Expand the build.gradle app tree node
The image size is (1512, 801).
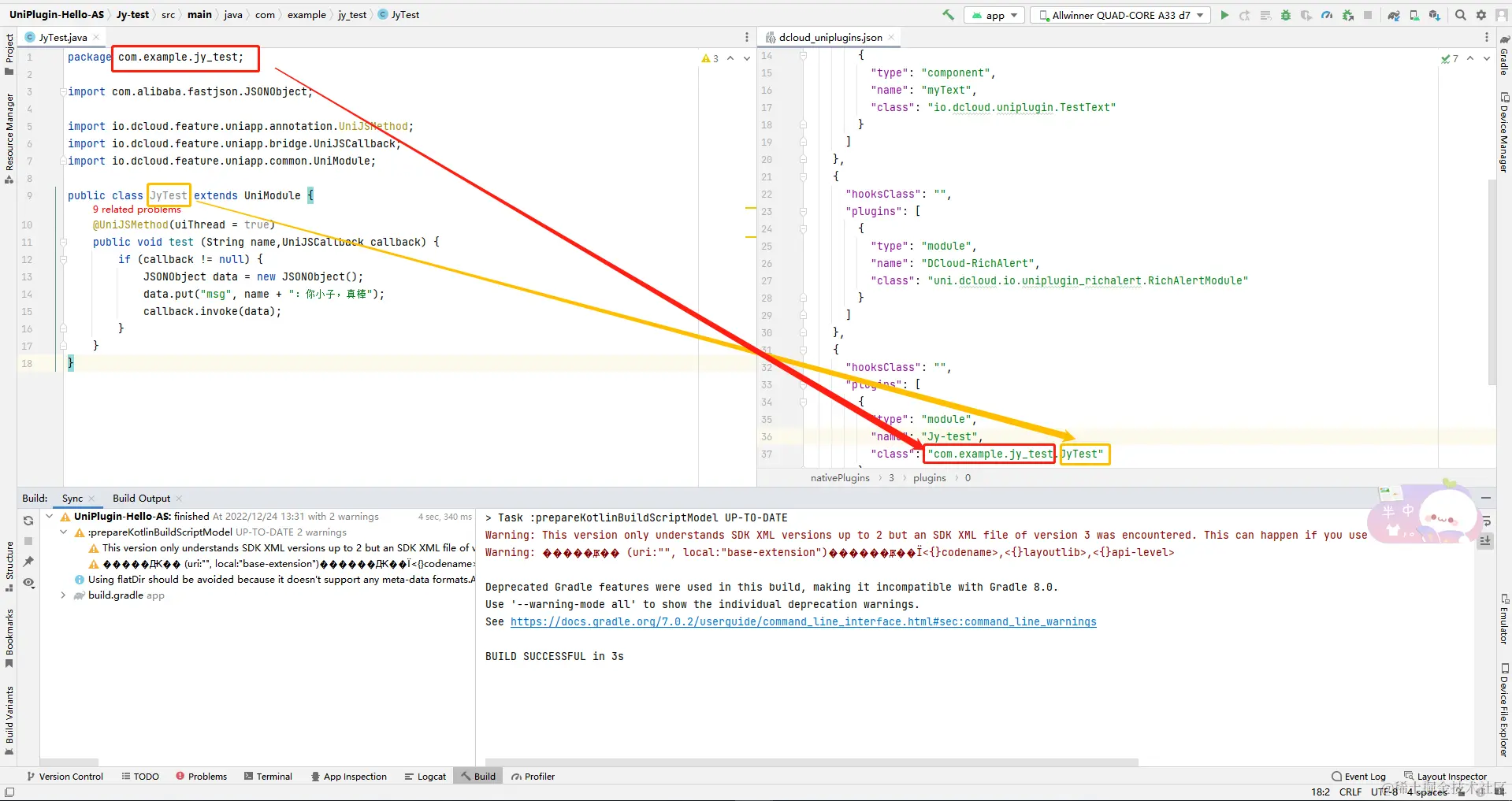pos(63,595)
